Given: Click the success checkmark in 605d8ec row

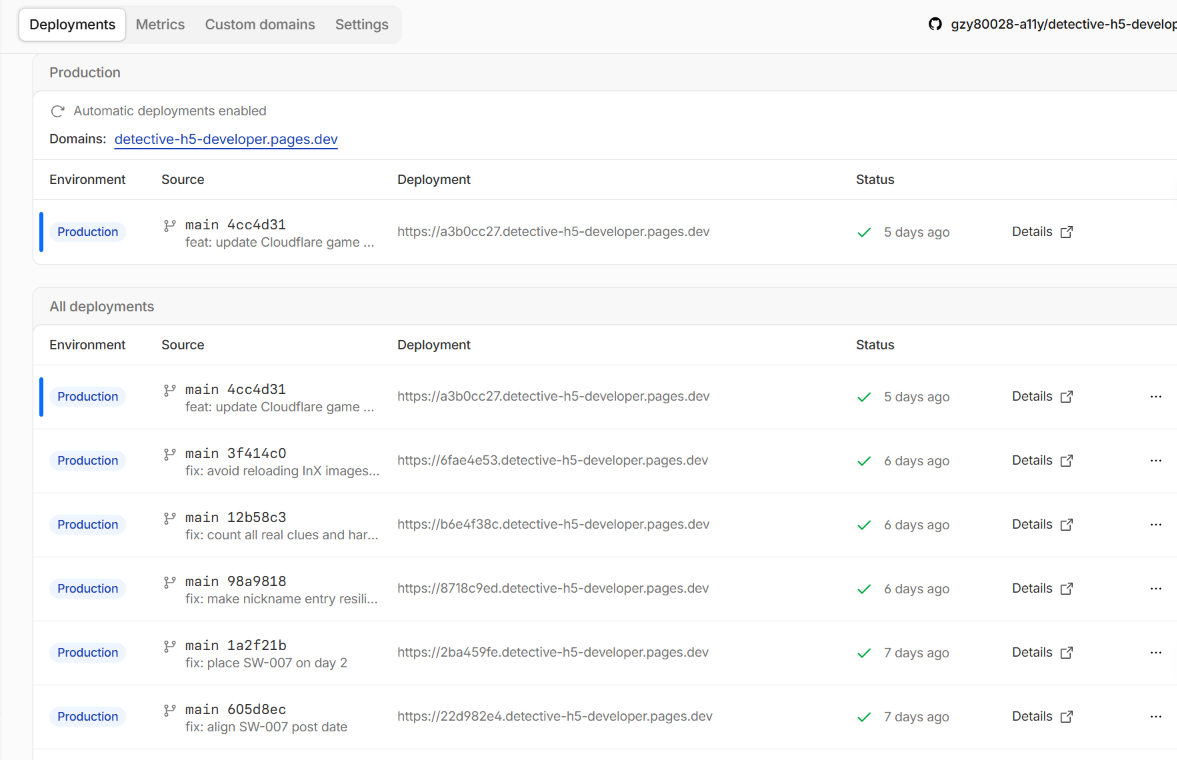Looking at the screenshot, I should click(864, 716).
